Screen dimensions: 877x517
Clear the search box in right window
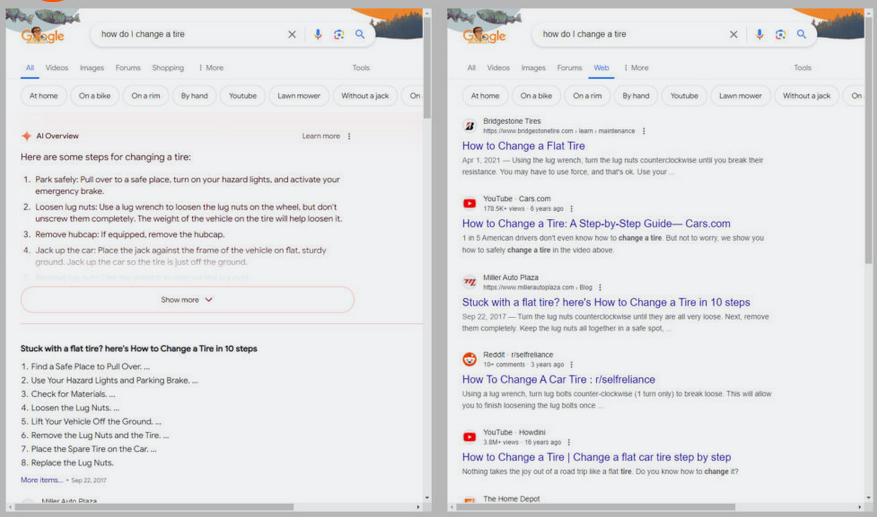[x=733, y=34]
